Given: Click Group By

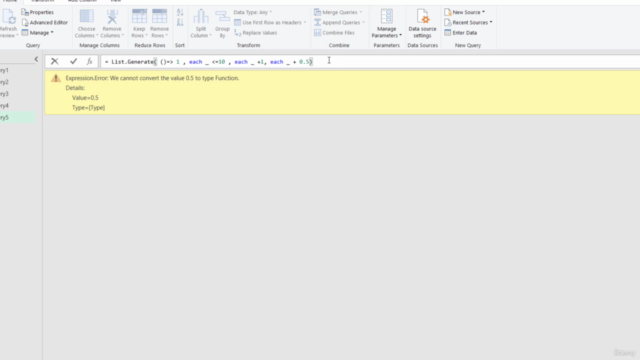Looking at the screenshot, I should point(222,24).
